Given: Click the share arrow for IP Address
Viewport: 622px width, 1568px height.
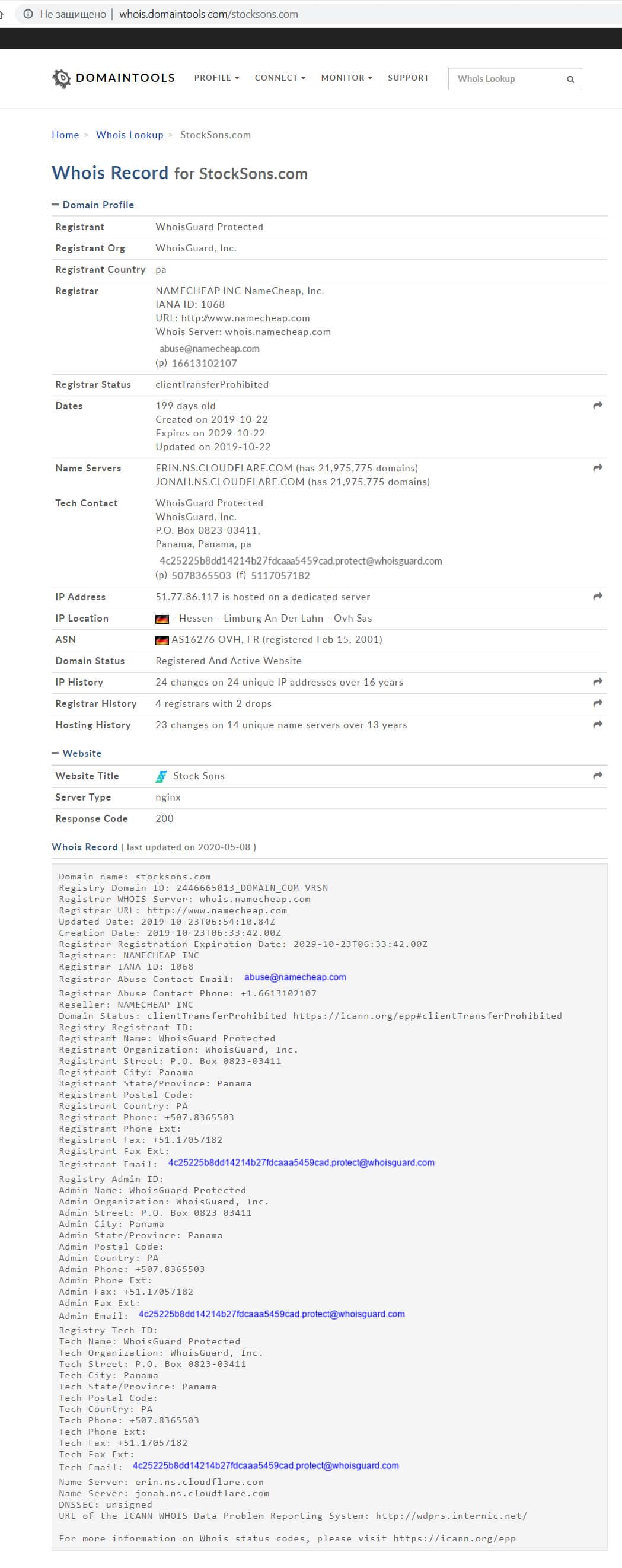Looking at the screenshot, I should point(598,597).
